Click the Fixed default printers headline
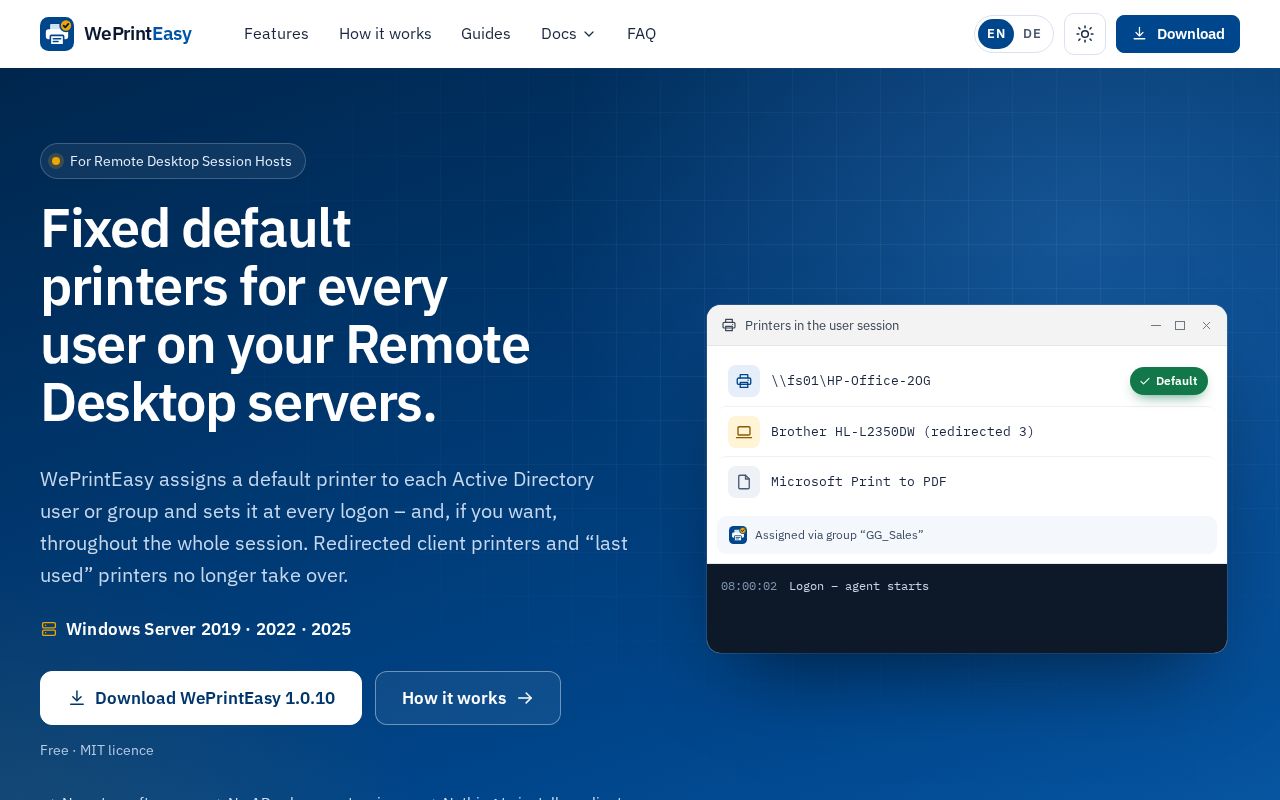 (285, 315)
